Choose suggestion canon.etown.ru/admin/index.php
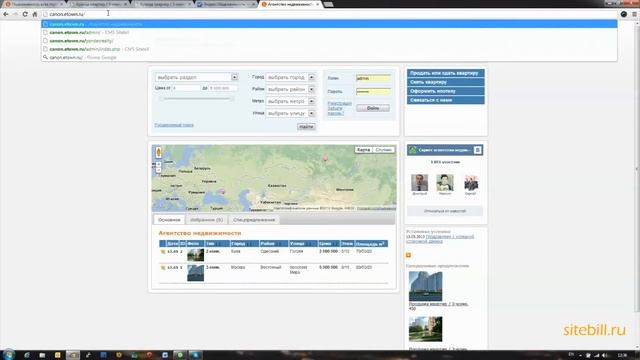This screenshot has width=640, height=360. tap(329, 49)
